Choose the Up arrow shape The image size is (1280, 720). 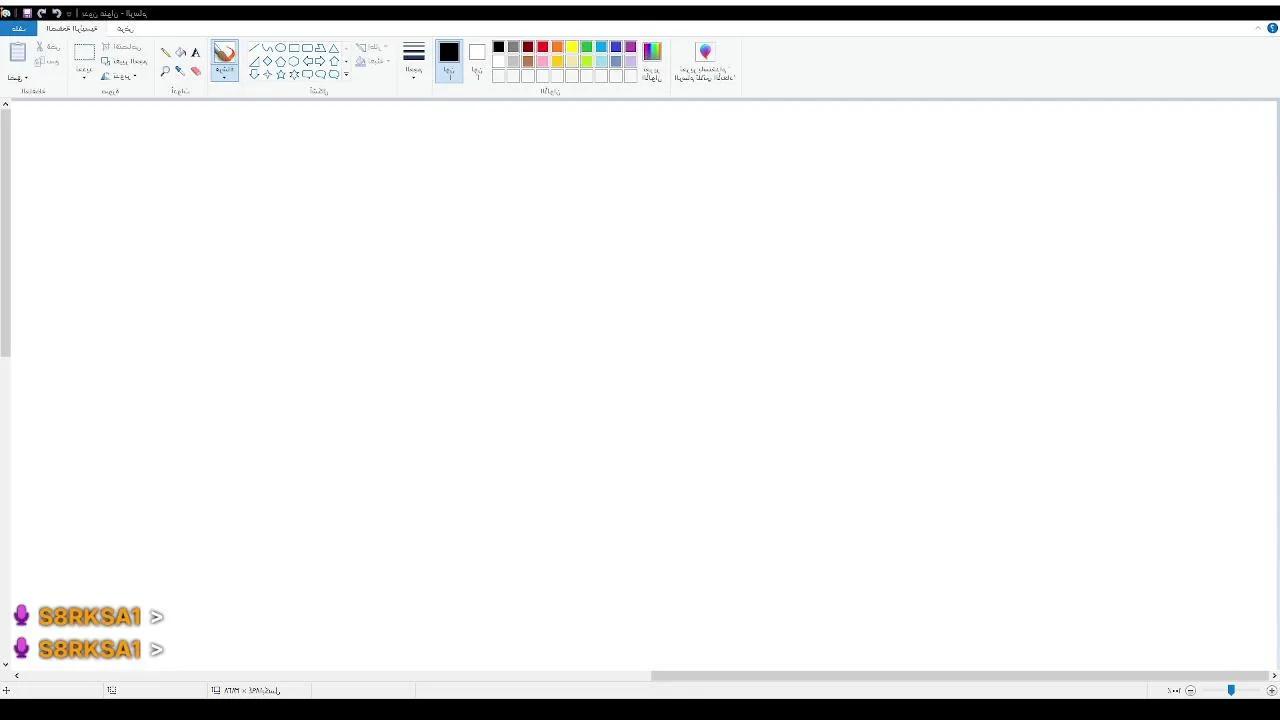click(334, 61)
